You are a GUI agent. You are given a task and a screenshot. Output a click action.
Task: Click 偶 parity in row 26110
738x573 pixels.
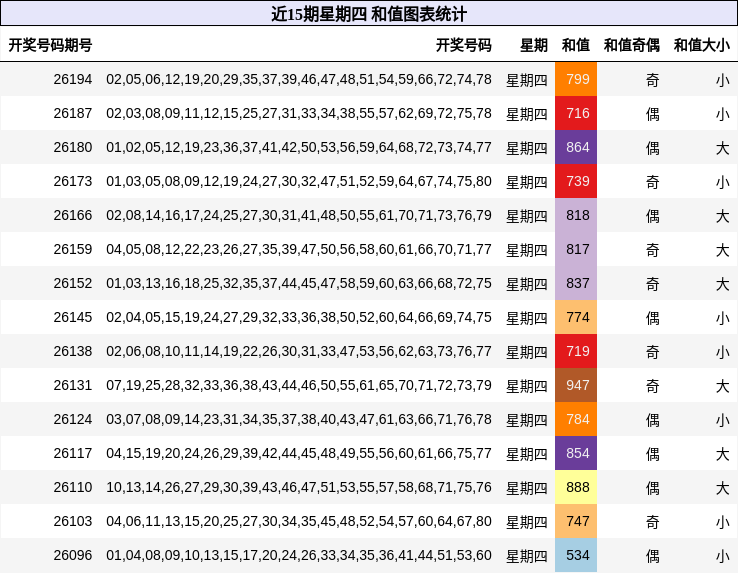tap(652, 488)
